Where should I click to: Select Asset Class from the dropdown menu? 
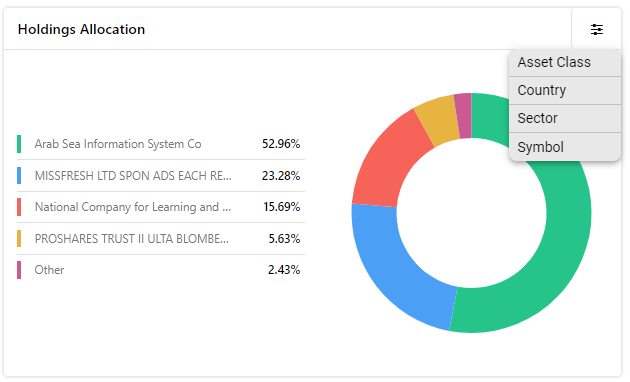coord(565,62)
